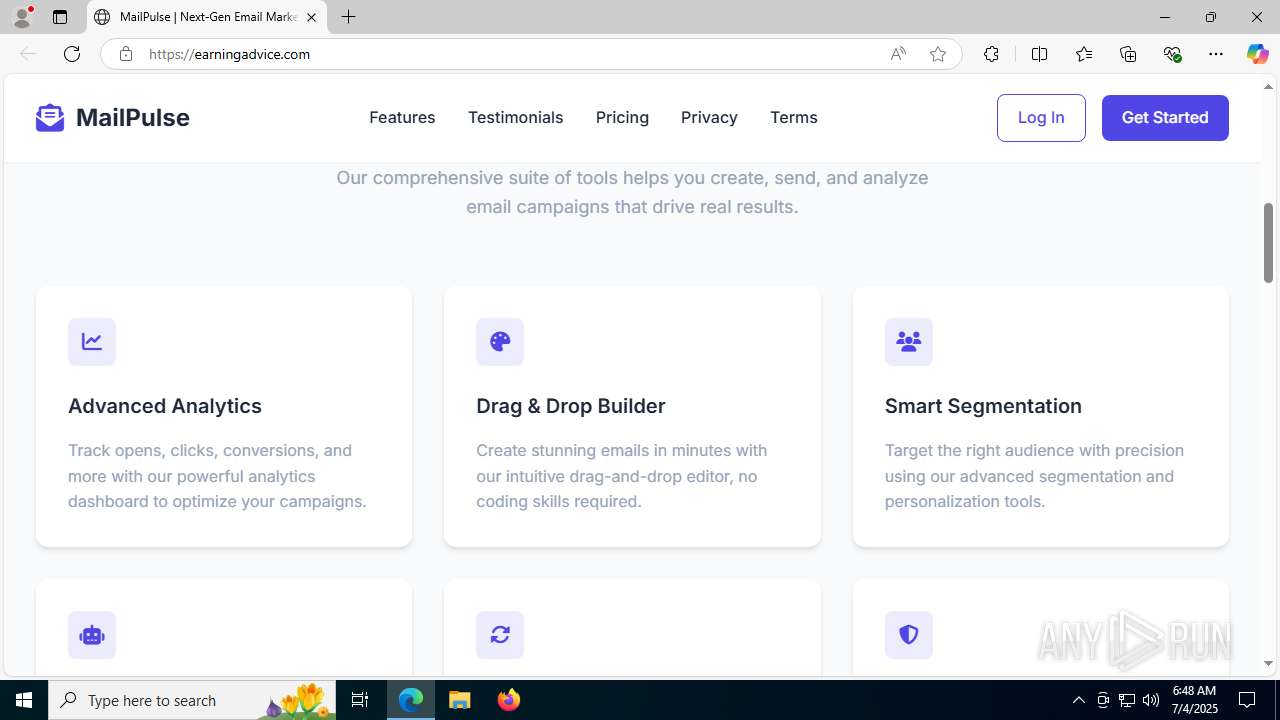Image resolution: width=1280 pixels, height=720 pixels.
Task: Click the Windows taskbar search box
Action: pyautogui.click(x=191, y=700)
